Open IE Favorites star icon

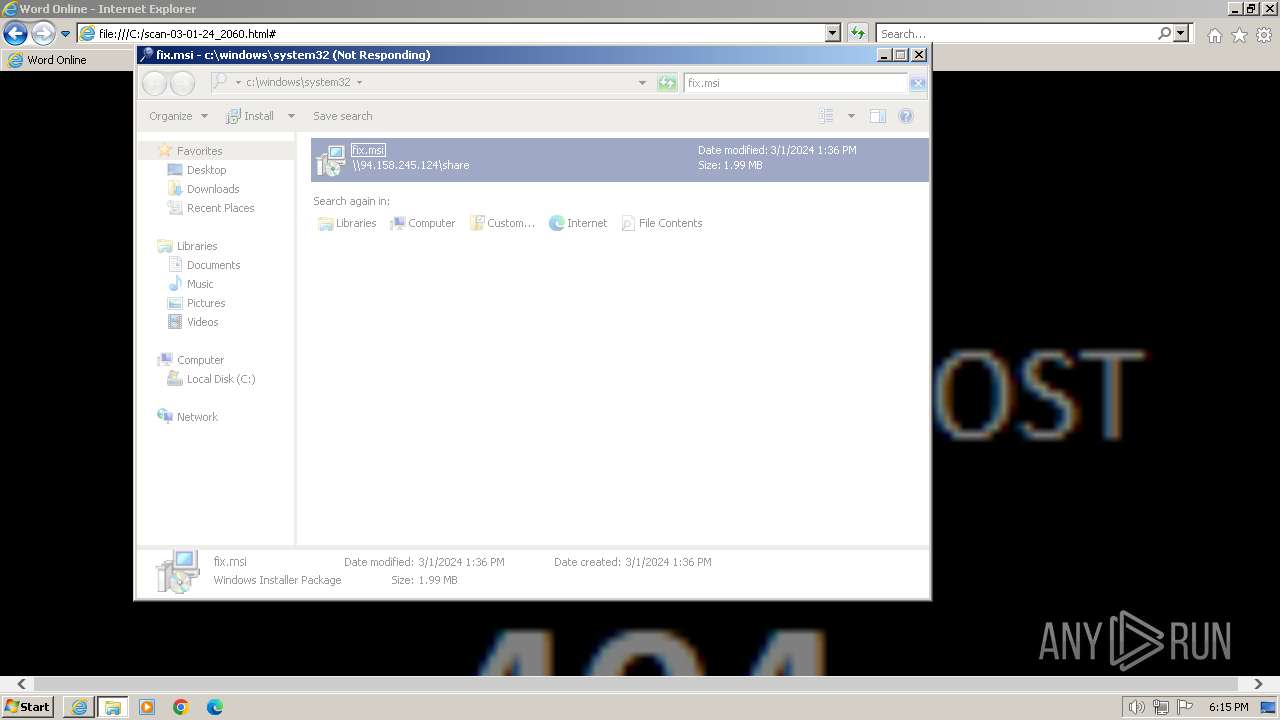click(x=1239, y=35)
